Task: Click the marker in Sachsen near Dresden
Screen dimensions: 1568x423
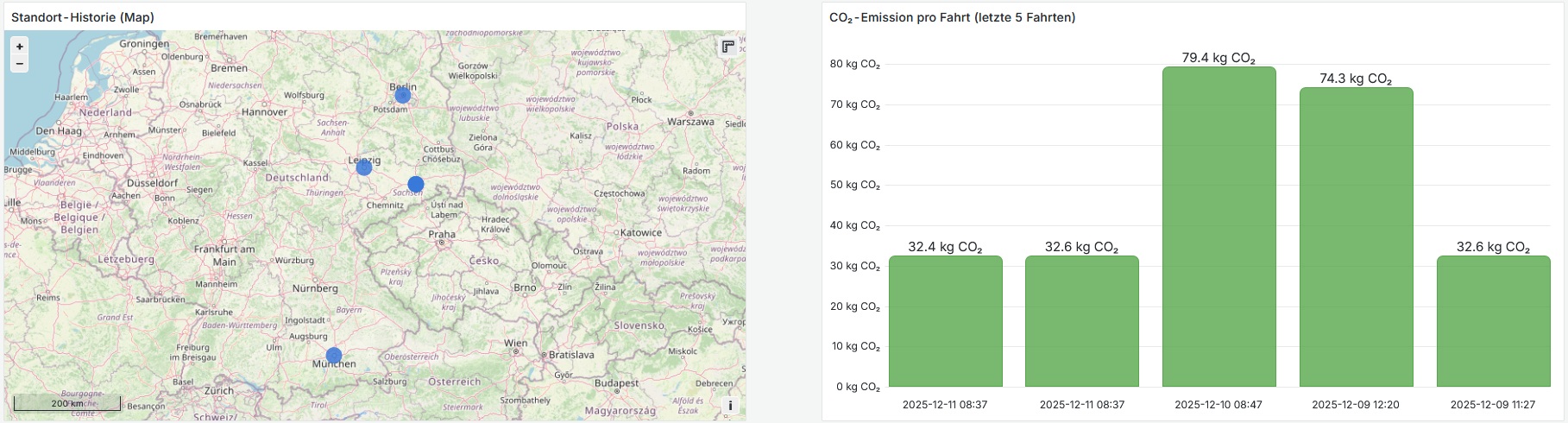Action: pos(416,184)
